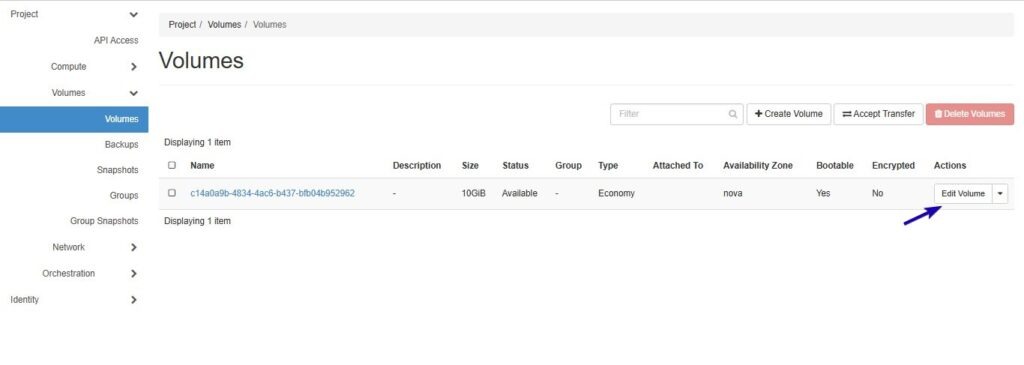Click the Edit Volume button
Screen dimensions: 1024x365
coord(963,193)
